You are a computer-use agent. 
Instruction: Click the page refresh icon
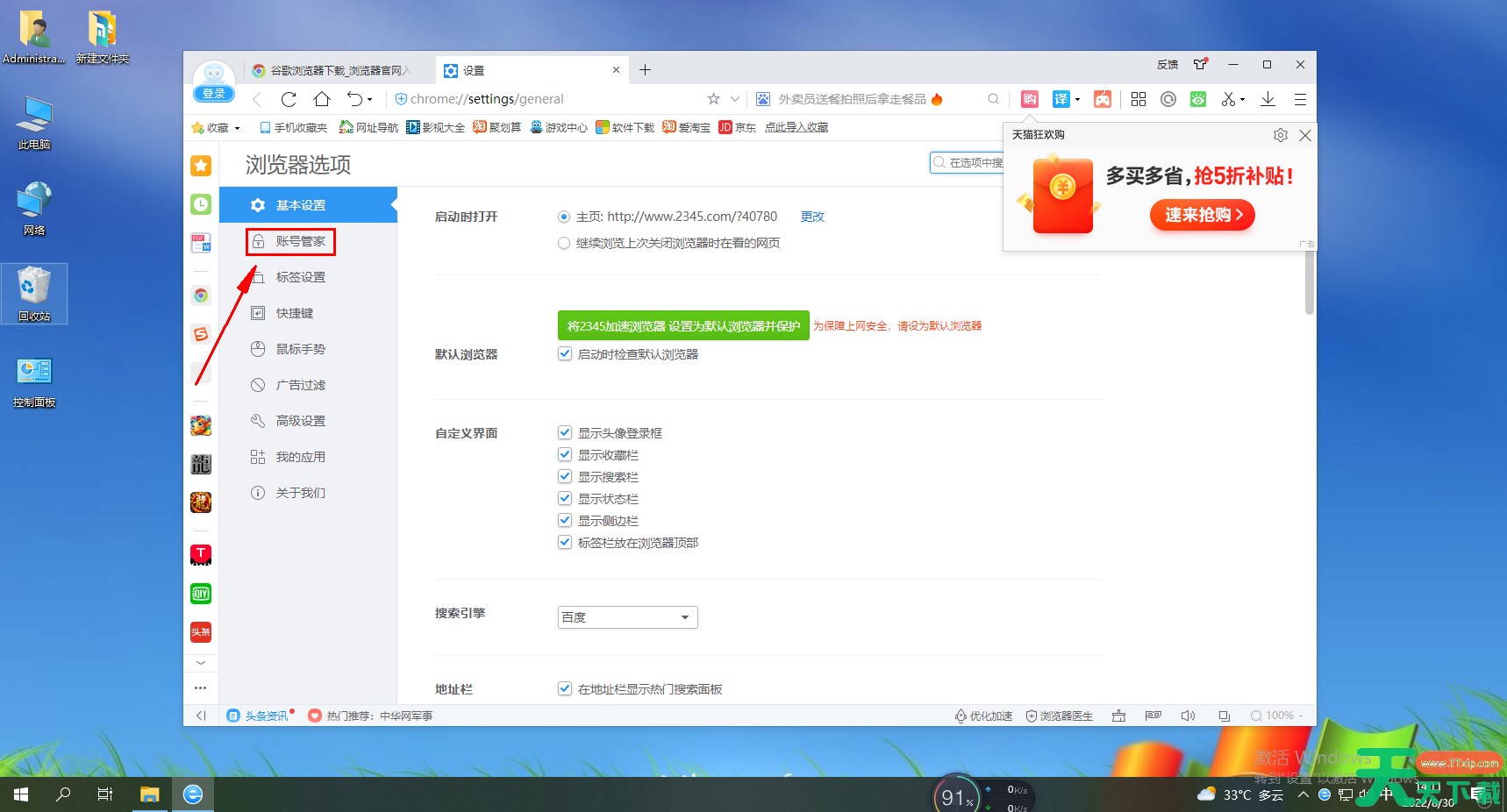(x=289, y=99)
